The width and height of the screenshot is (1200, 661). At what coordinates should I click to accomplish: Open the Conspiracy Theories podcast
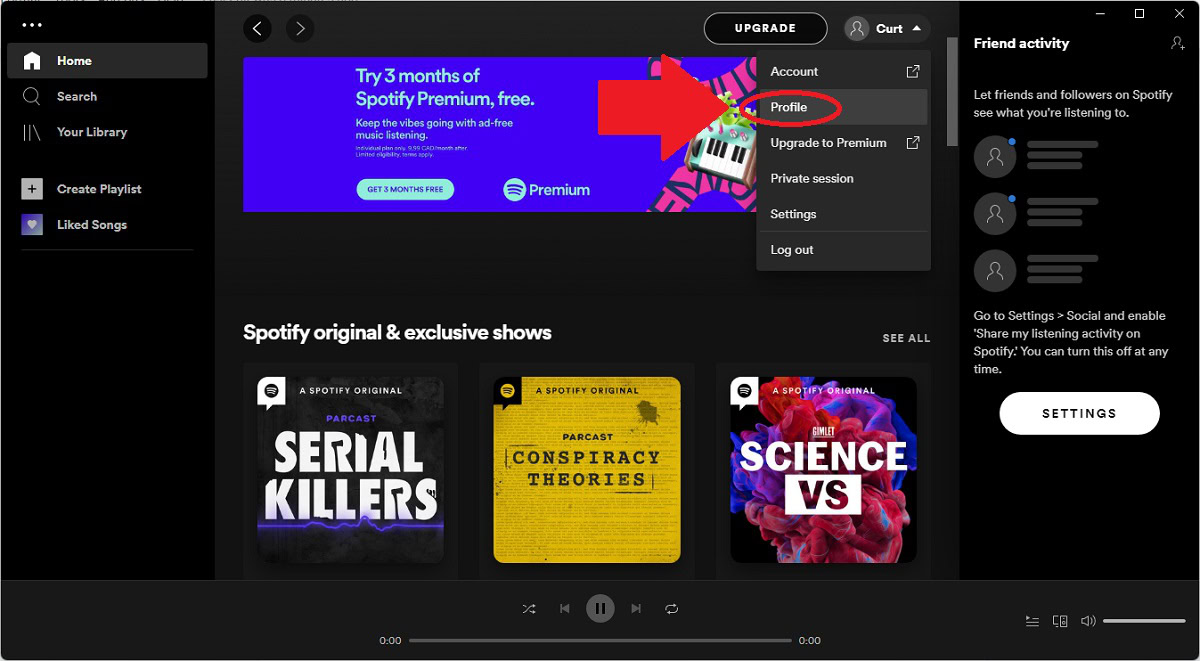(x=587, y=470)
